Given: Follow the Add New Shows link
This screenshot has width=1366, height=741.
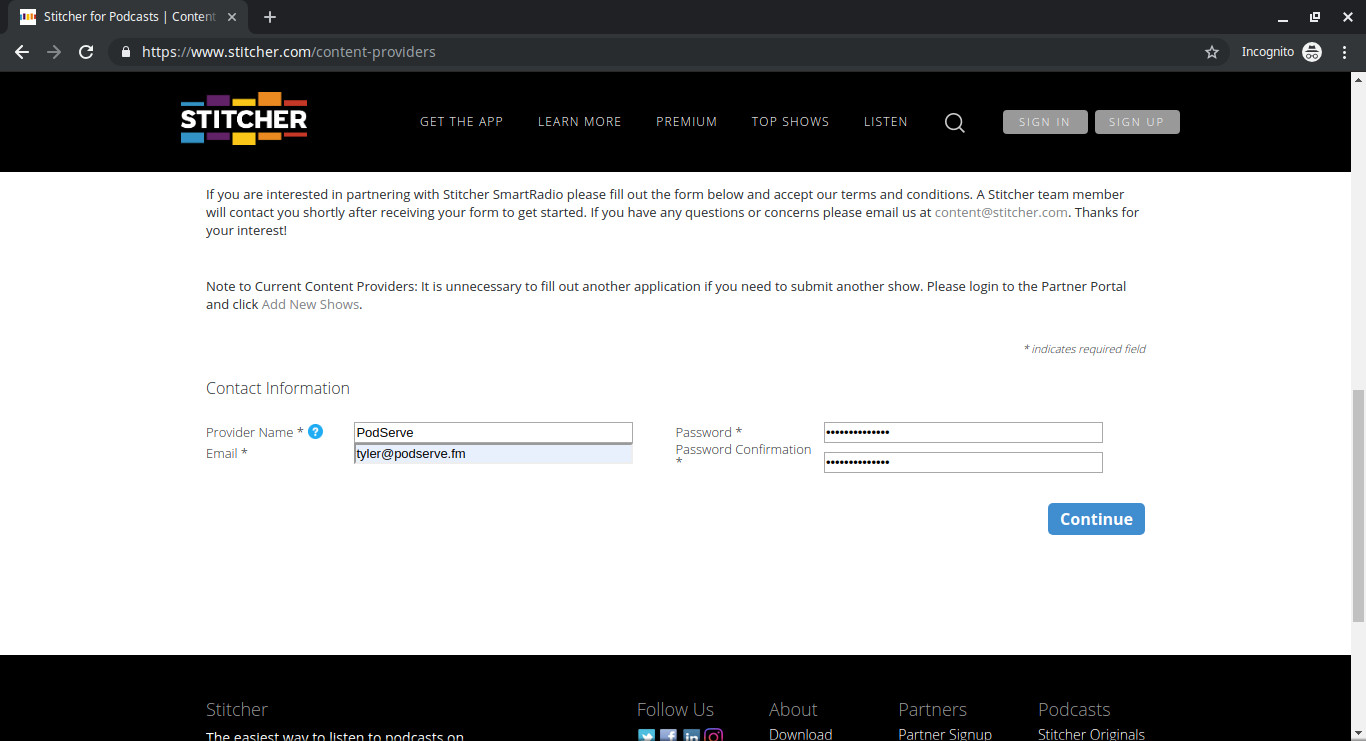Looking at the screenshot, I should coord(310,304).
